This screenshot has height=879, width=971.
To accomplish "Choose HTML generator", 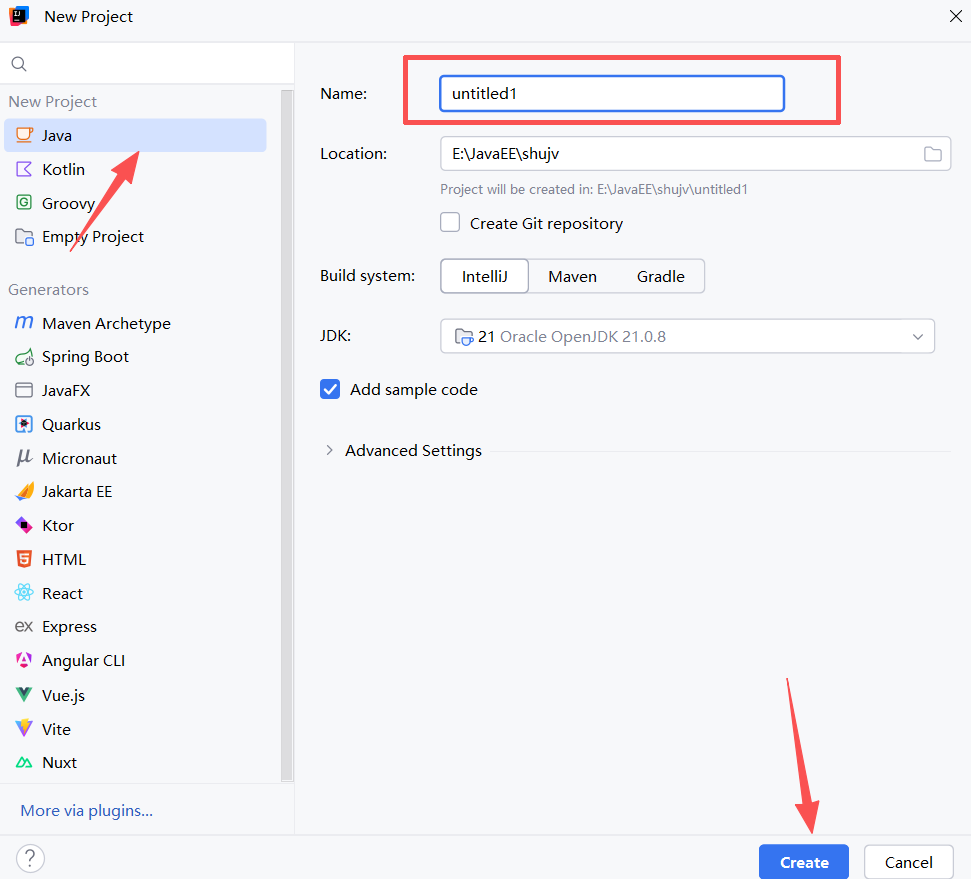I will pyautogui.click(x=135, y=559).
